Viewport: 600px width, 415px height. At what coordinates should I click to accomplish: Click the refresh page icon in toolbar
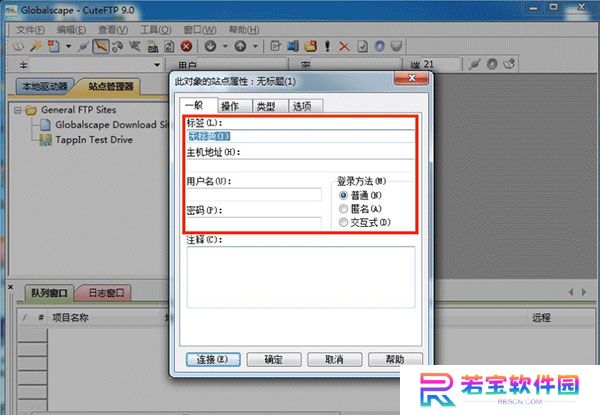point(170,47)
